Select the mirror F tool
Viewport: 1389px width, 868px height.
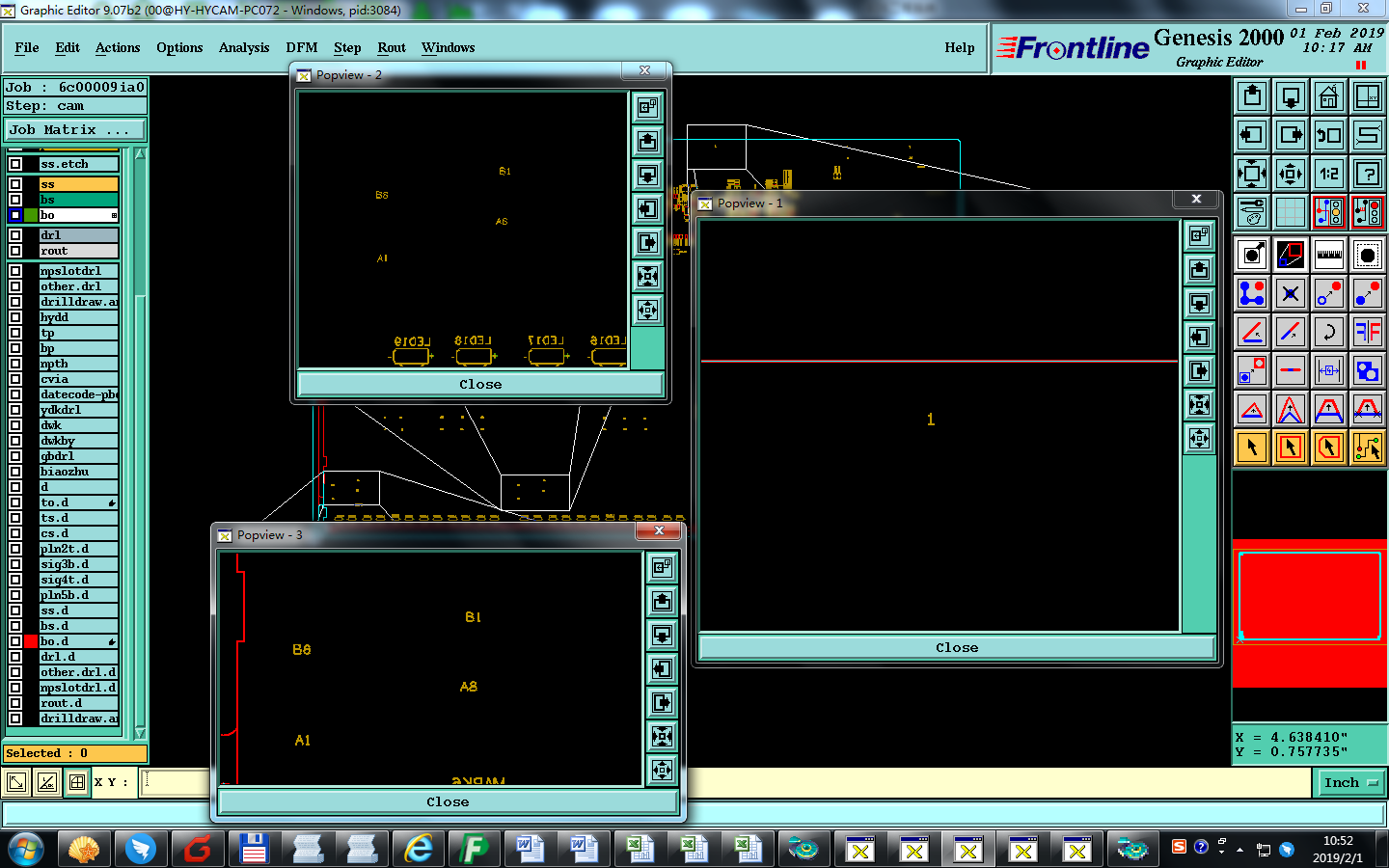click(x=1368, y=332)
